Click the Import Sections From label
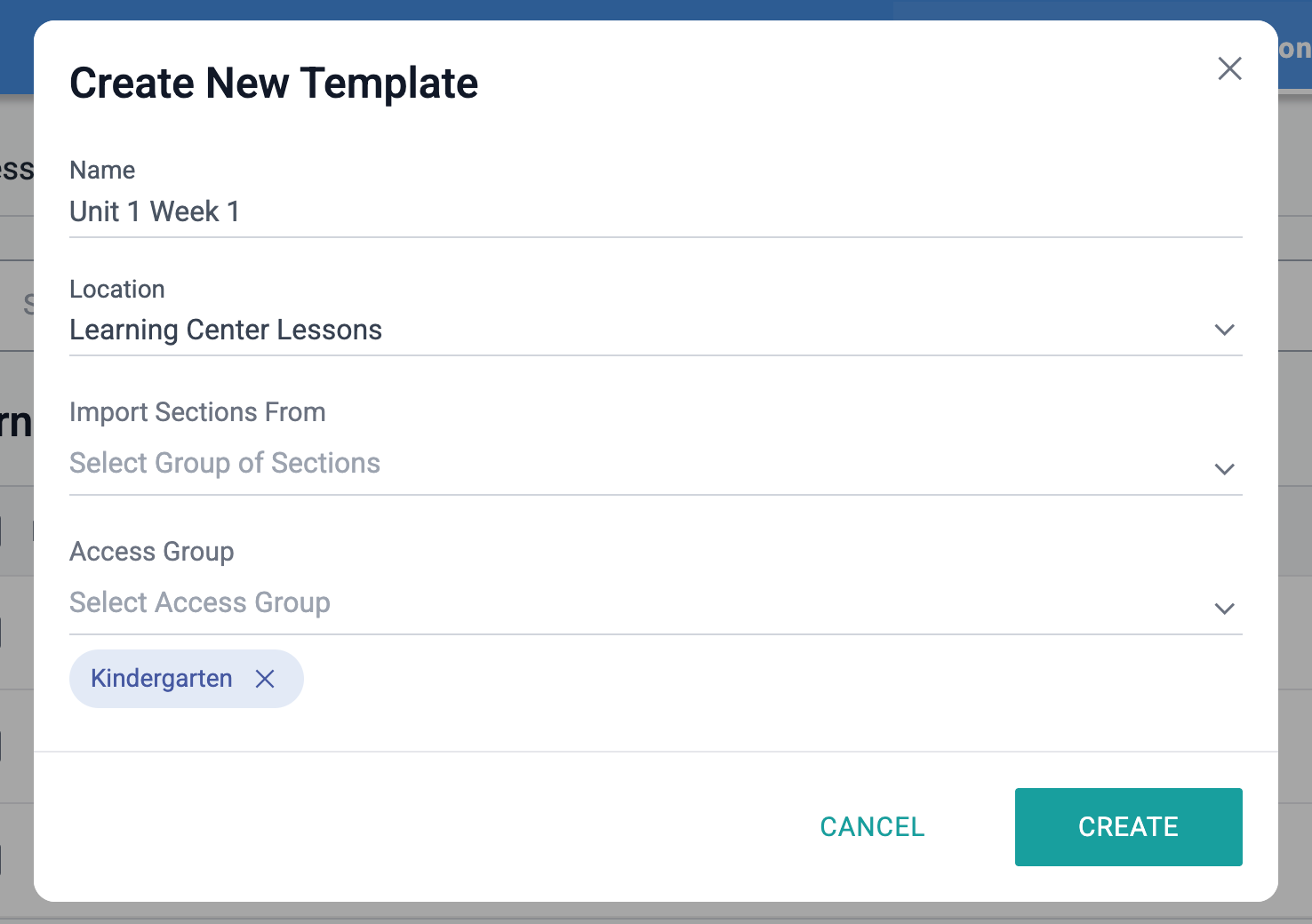This screenshot has height=924, width=1312. [197, 412]
